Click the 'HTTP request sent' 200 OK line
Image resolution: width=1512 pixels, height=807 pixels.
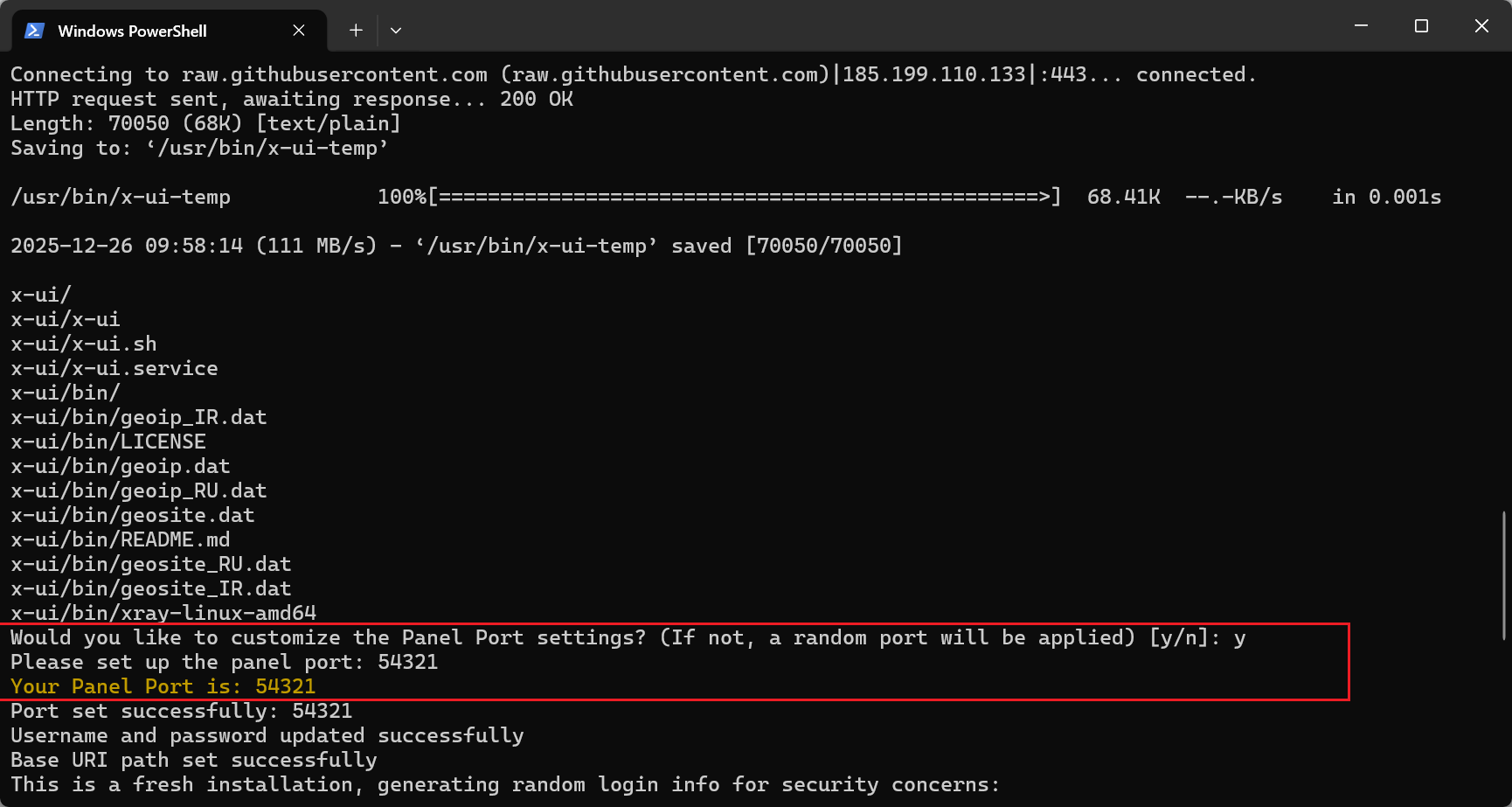pos(292,99)
